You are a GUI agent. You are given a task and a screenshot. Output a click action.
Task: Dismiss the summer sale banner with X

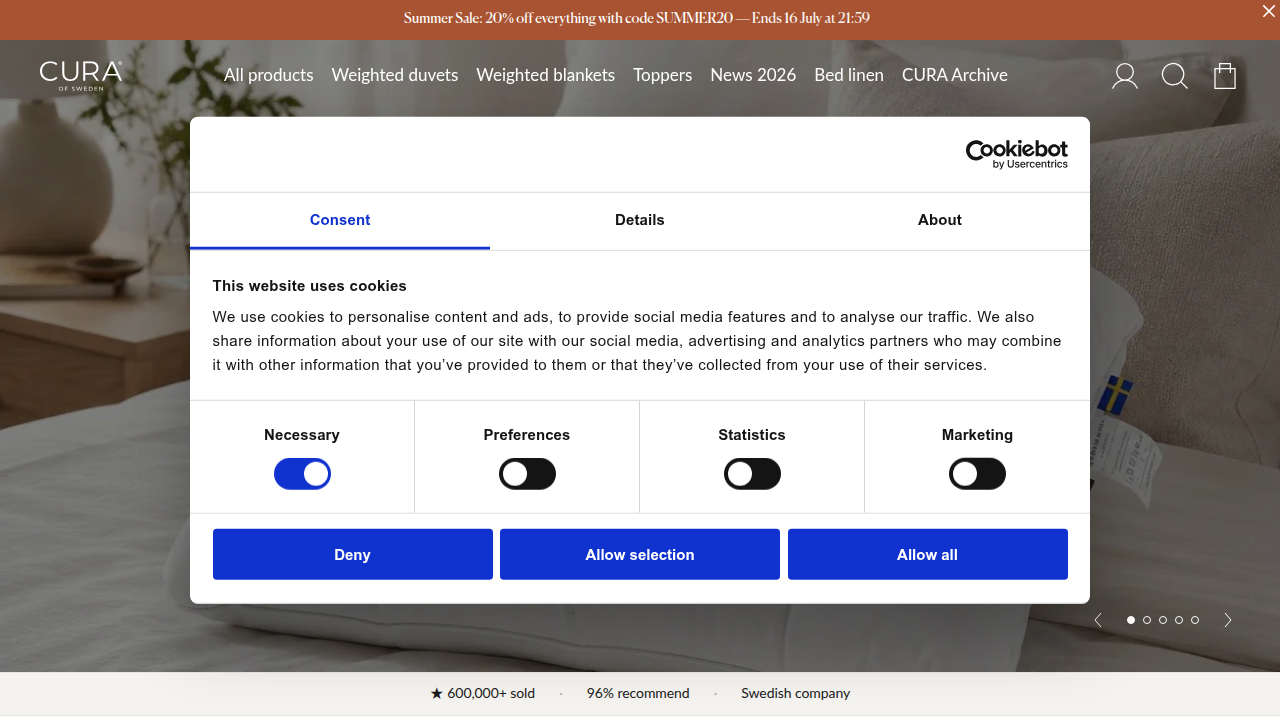[1269, 11]
